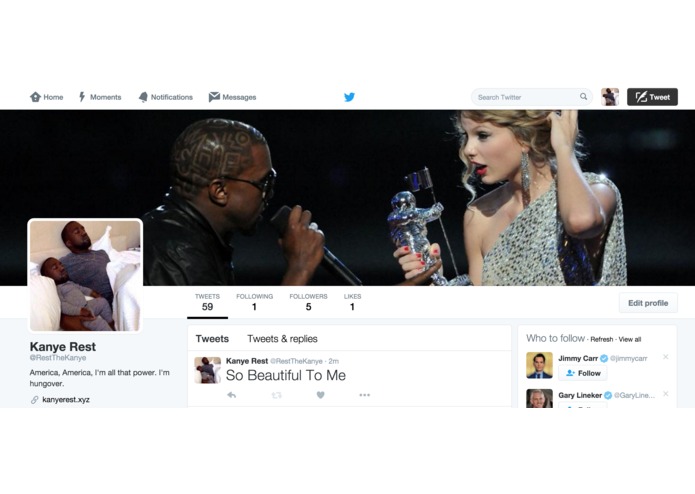Dismiss Gary Lineker follow suggestion
Viewport: 695px width, 494px height.
[x=665, y=393]
